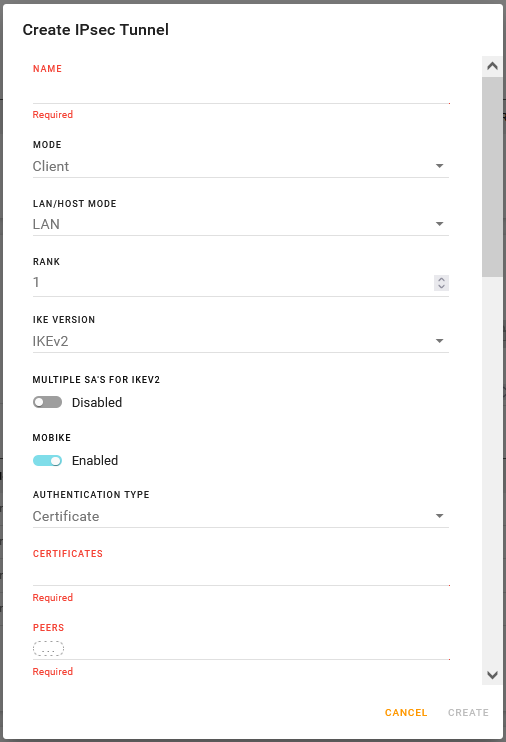Image resolution: width=506 pixels, height=742 pixels.
Task: Click the scrollbar up arrow icon
Action: point(492,66)
